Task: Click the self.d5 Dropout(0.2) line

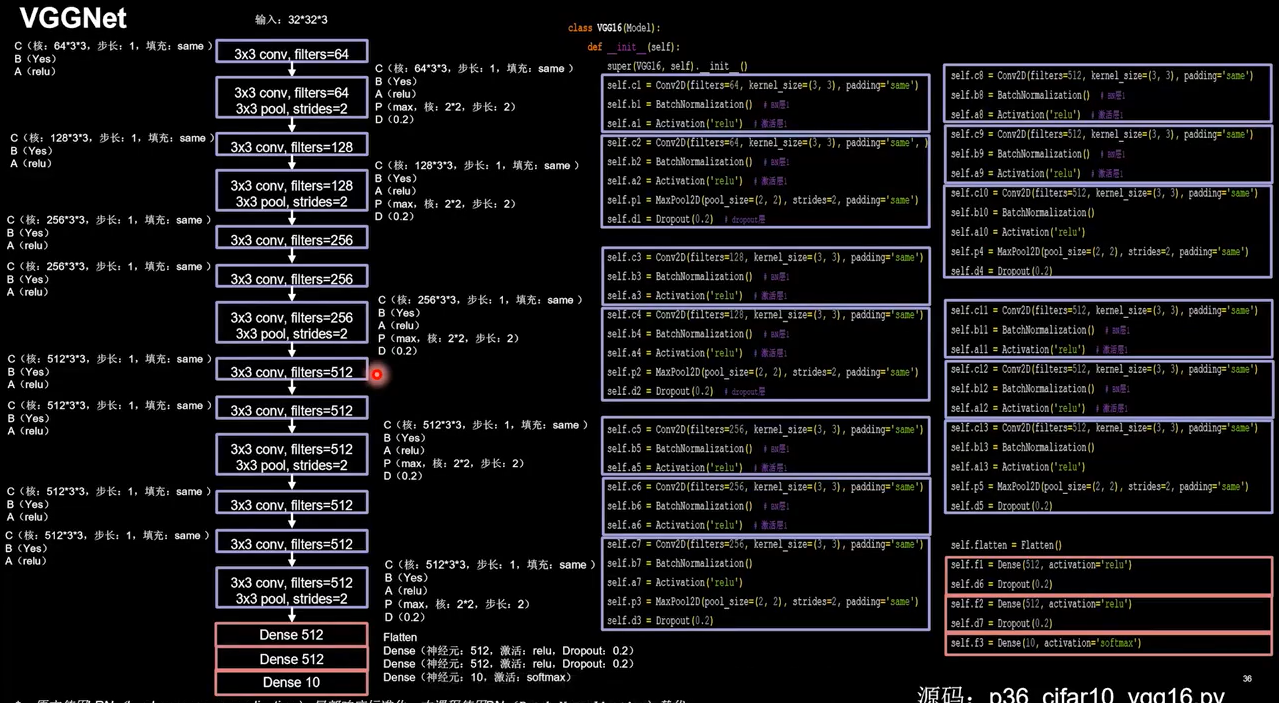Action: (x=1004, y=507)
